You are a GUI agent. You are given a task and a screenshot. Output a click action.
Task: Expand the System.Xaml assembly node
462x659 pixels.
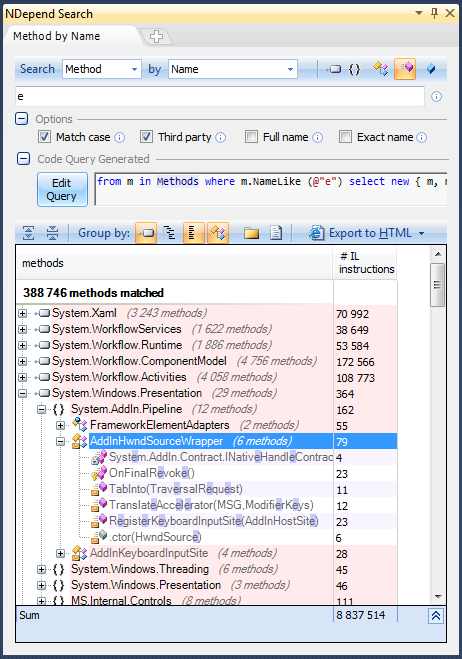[x=23, y=314]
